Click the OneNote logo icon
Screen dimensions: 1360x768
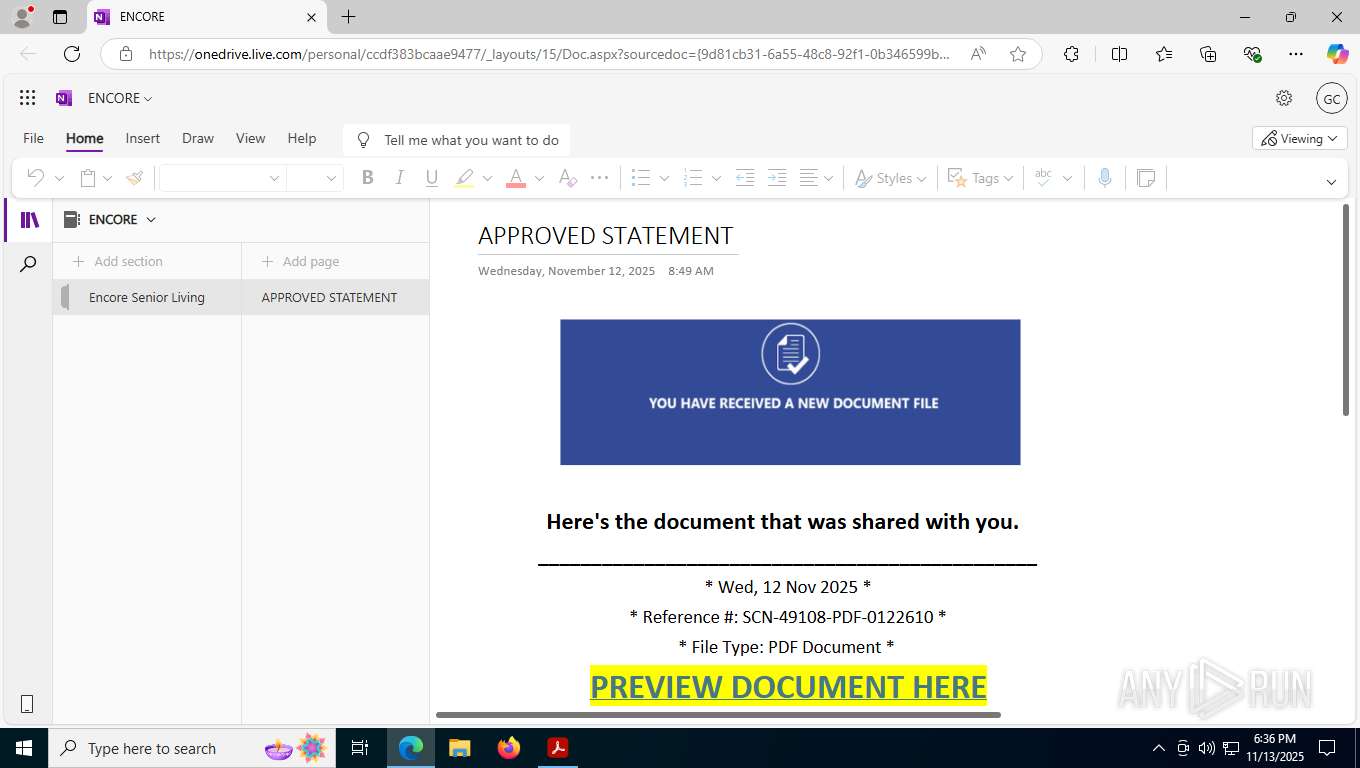64,98
